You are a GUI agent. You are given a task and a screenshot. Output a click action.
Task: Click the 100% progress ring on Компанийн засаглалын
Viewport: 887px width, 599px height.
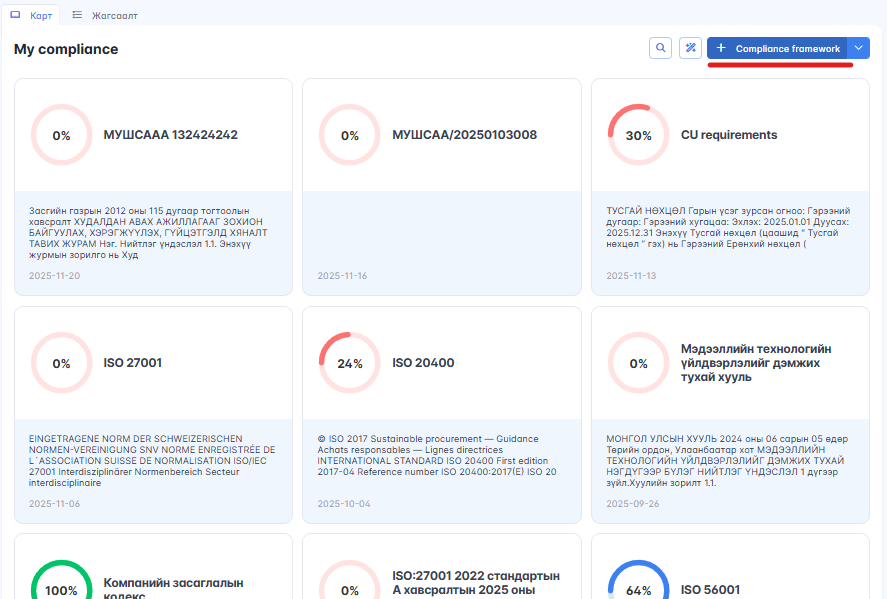coord(61,580)
